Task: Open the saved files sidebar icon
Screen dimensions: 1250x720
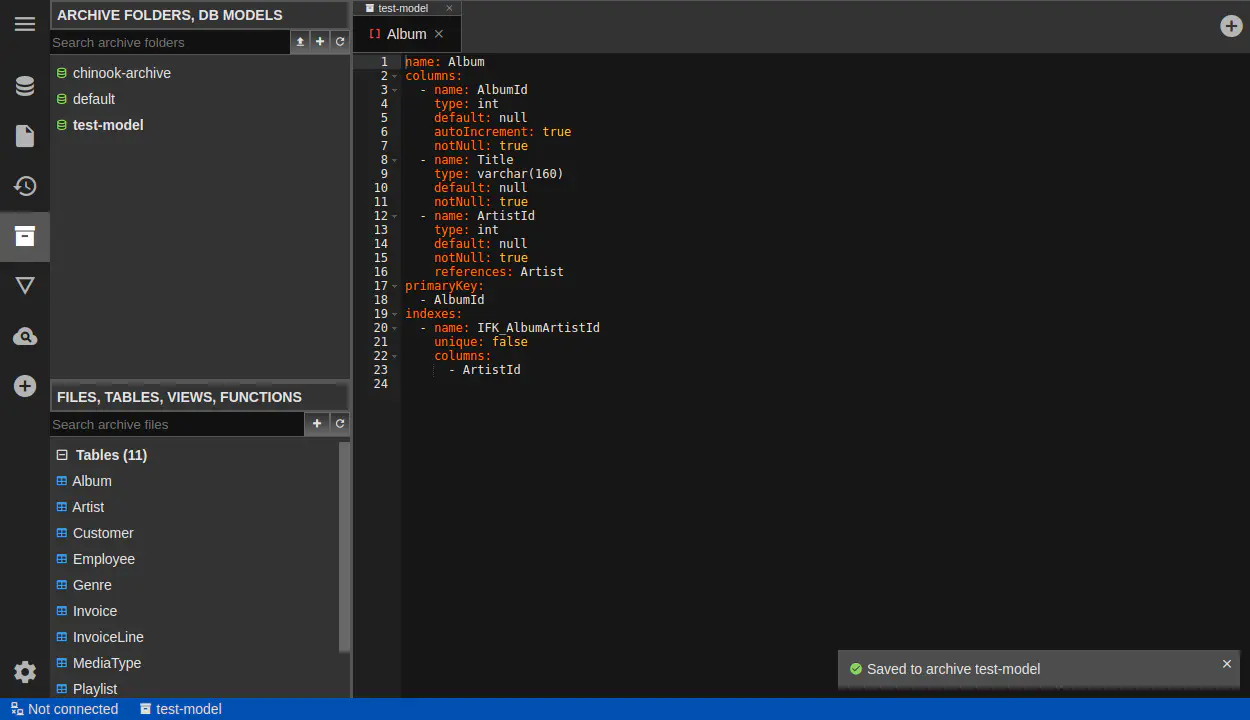Action: point(25,136)
